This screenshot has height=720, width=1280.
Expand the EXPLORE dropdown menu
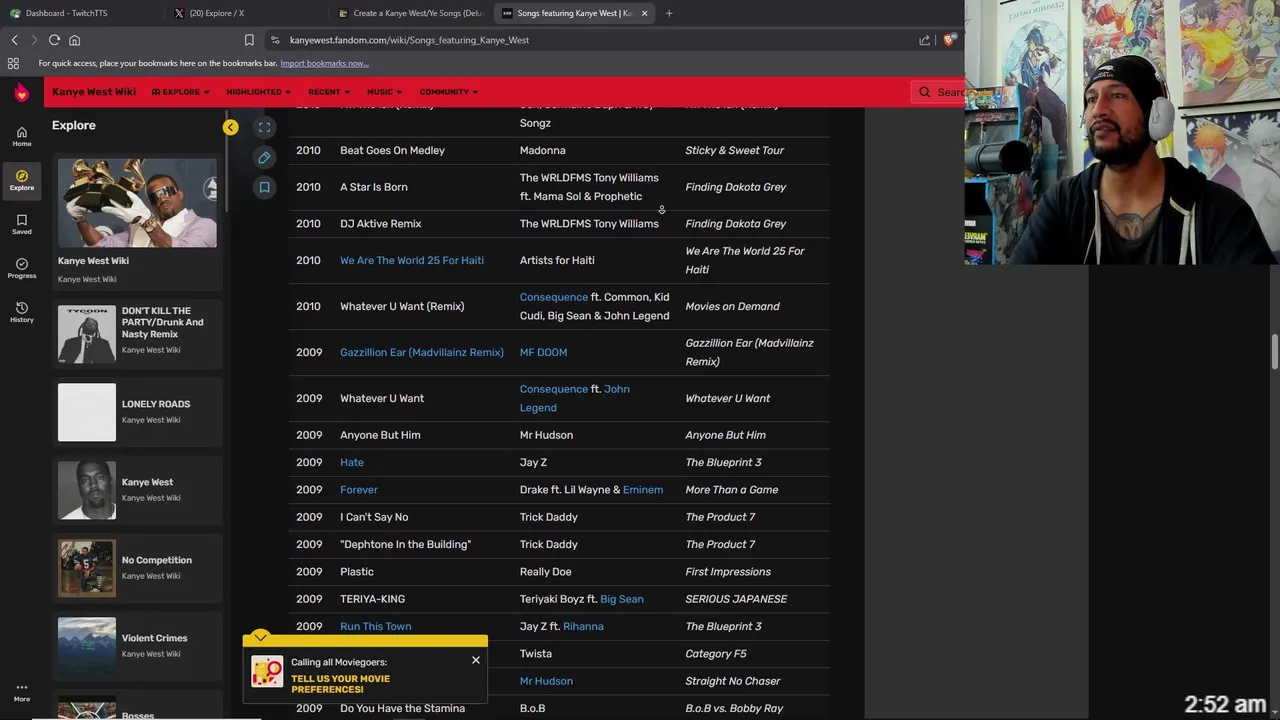click(181, 92)
